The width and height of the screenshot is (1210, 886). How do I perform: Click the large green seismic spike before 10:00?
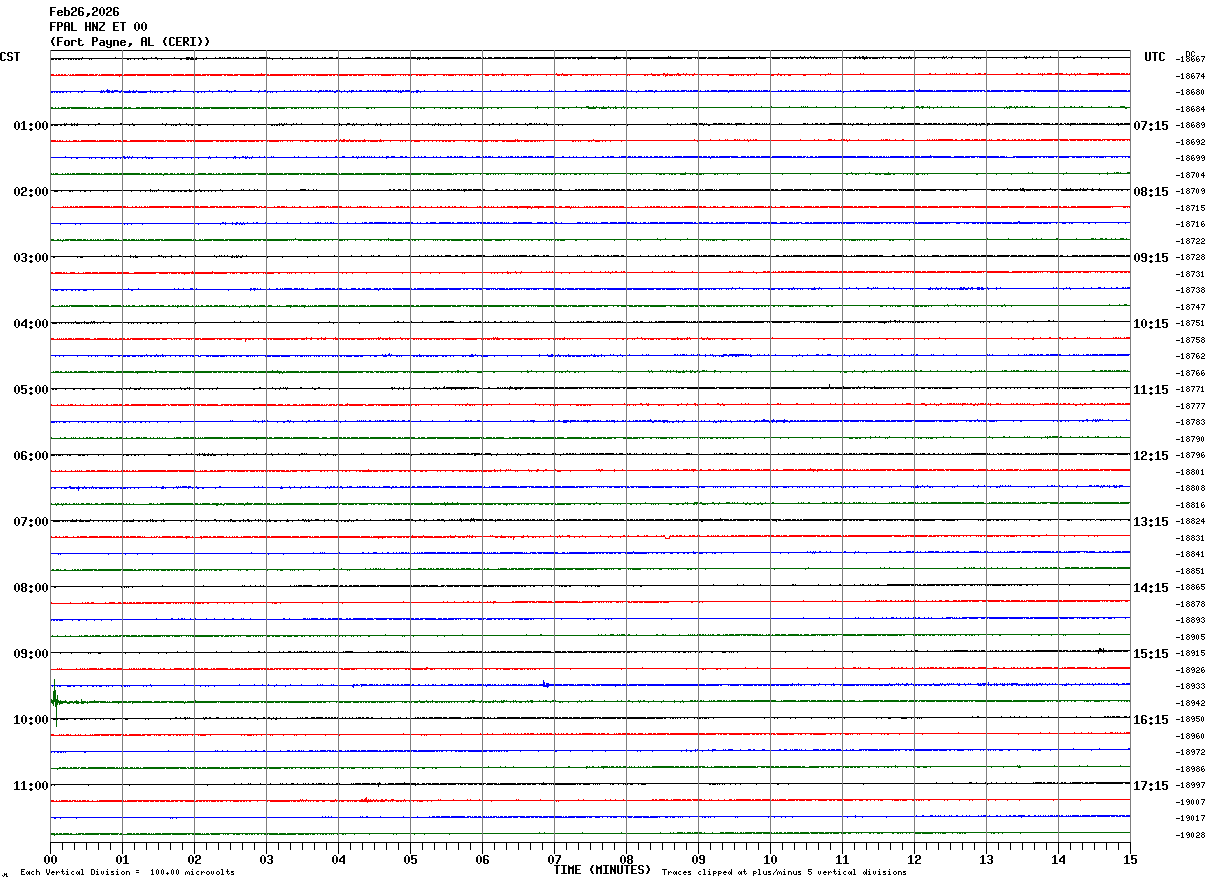pyautogui.click(x=54, y=702)
